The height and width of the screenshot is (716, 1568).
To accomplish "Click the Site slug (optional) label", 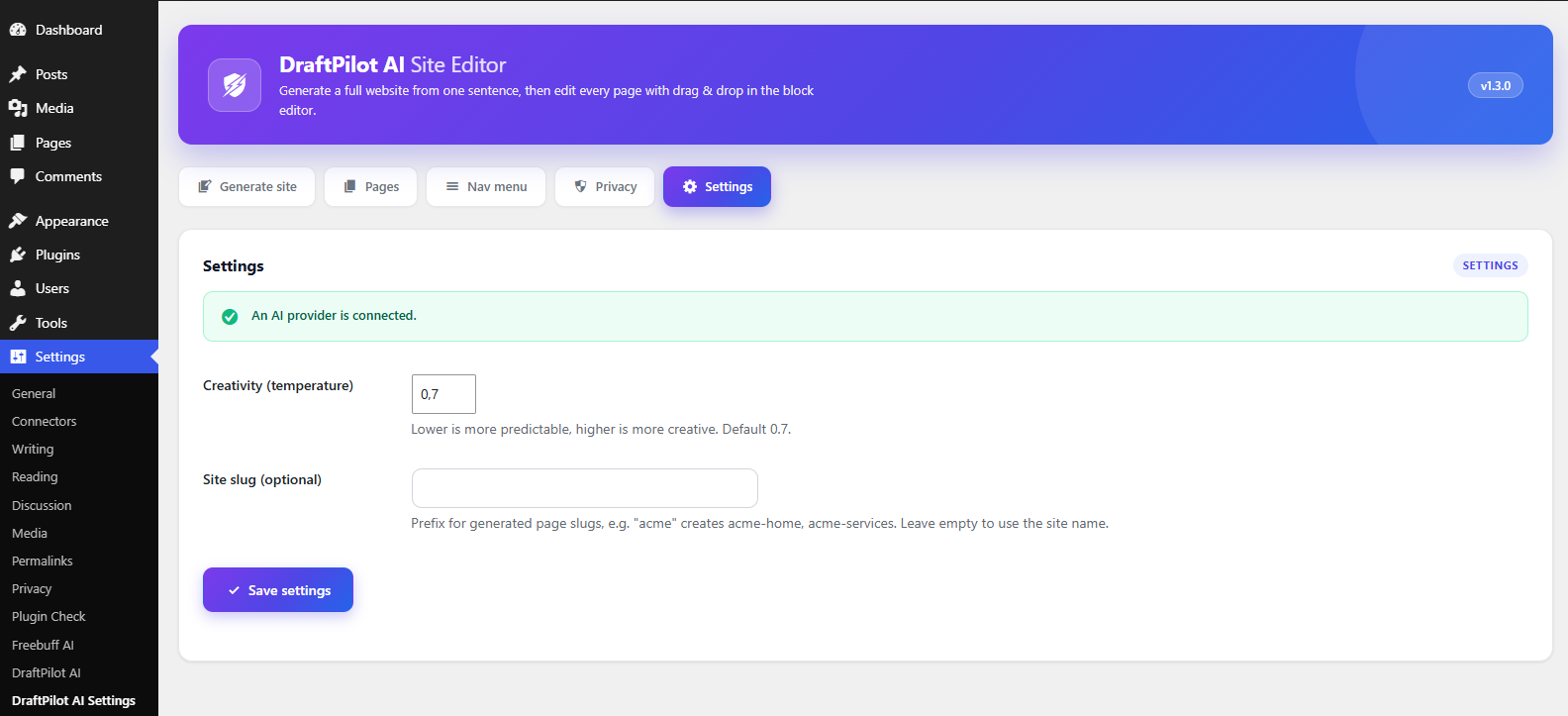I will [x=262, y=479].
